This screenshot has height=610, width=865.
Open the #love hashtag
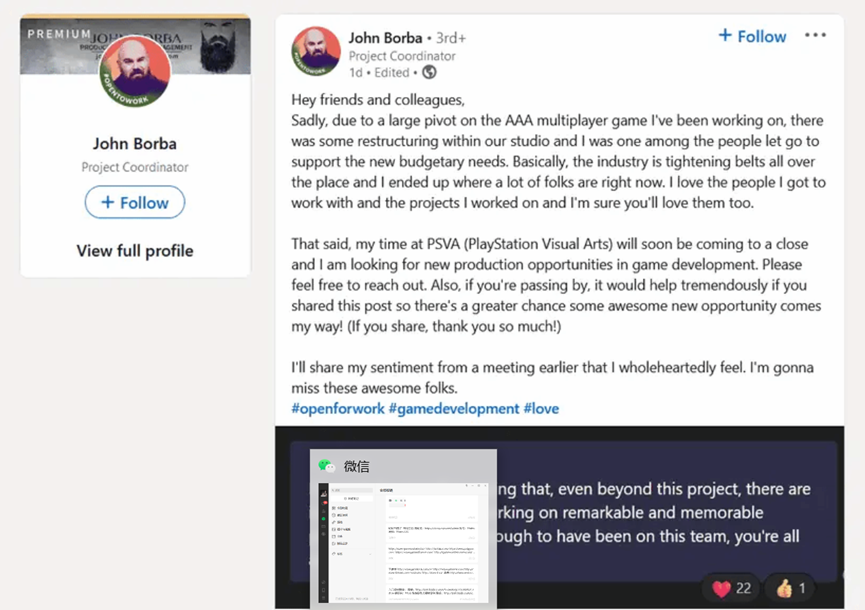541,409
